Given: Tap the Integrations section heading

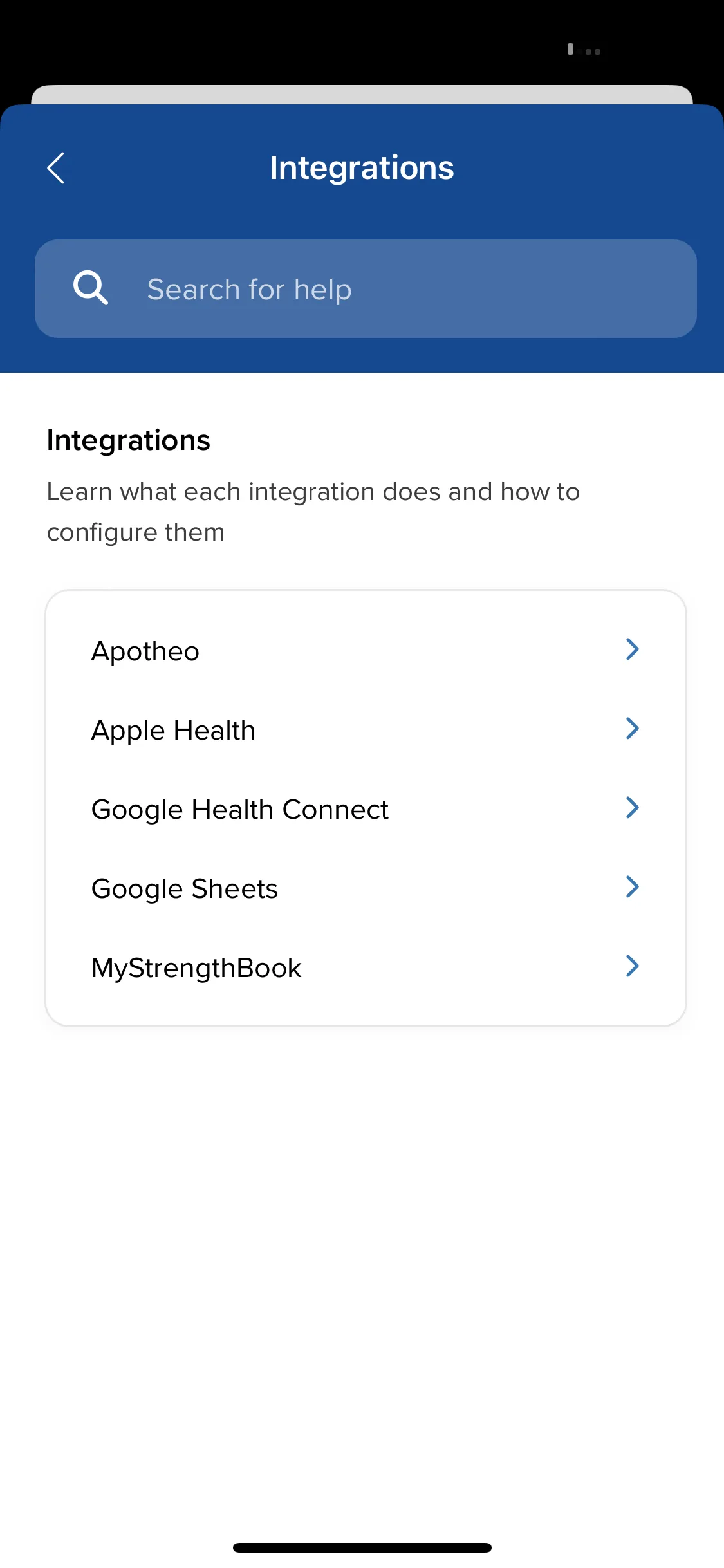Looking at the screenshot, I should [129, 441].
